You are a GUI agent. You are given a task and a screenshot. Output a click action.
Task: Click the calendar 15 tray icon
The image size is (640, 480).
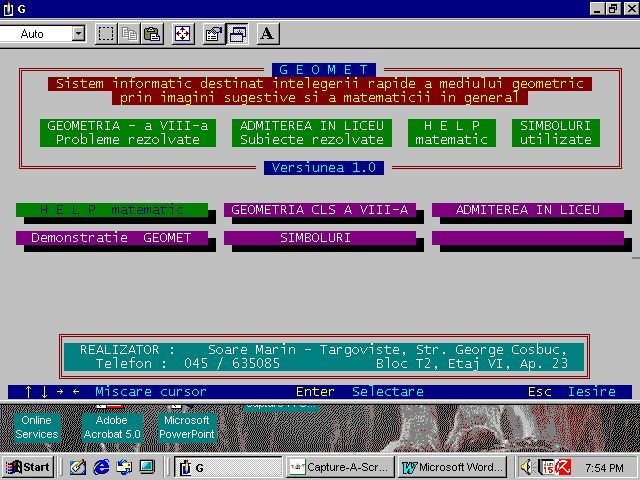546,467
